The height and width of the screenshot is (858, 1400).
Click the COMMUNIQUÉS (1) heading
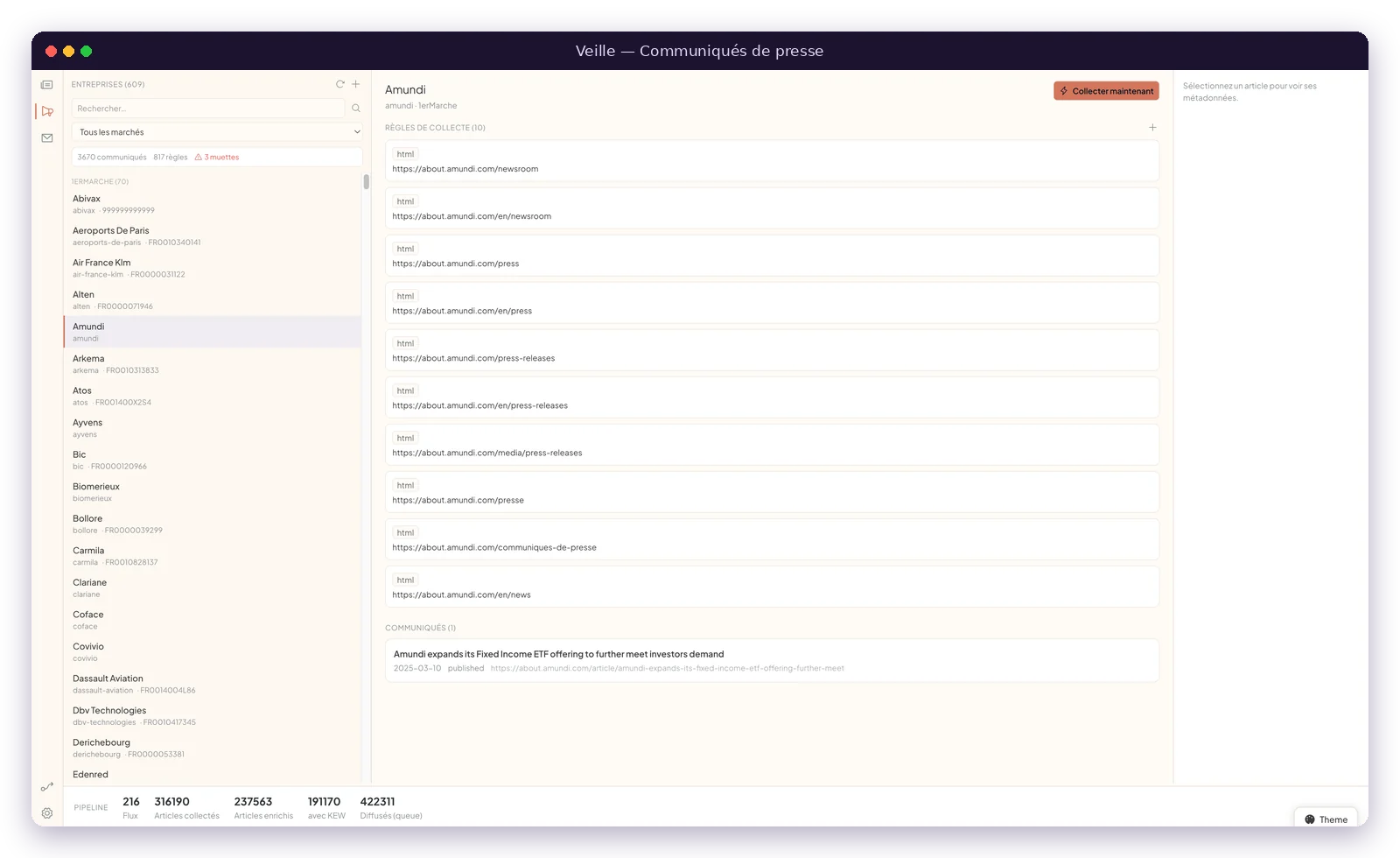pyautogui.click(x=420, y=628)
